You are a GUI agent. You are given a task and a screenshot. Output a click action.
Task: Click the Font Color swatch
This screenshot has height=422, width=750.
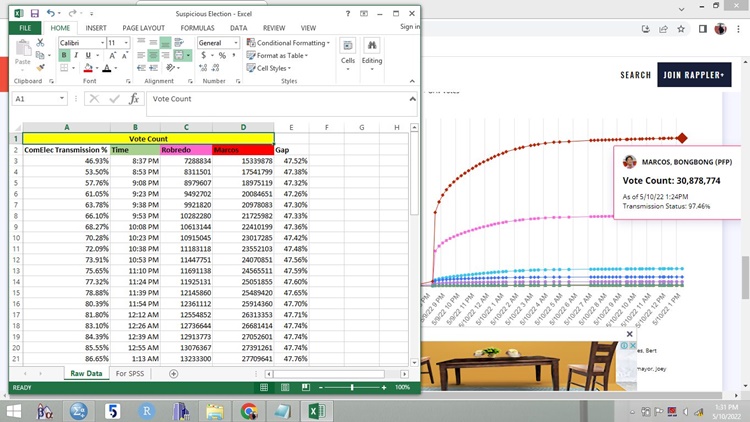(x=107, y=68)
